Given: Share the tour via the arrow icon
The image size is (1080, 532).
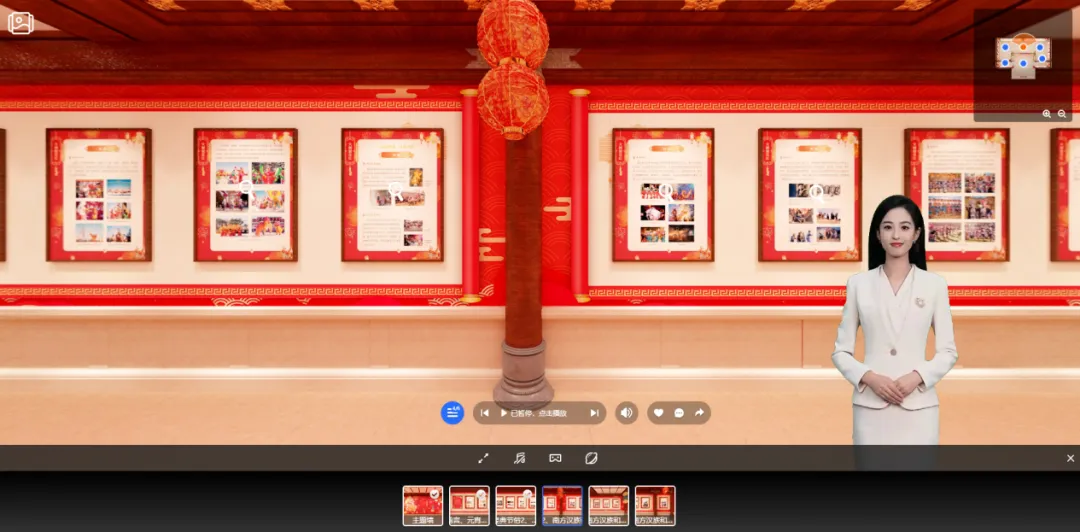Looking at the screenshot, I should click(699, 413).
